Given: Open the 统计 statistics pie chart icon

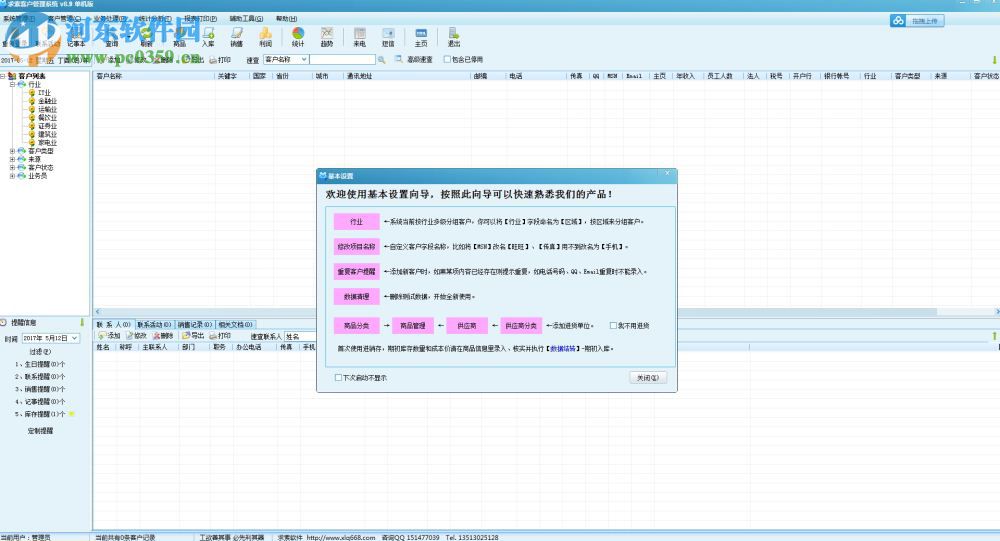Looking at the screenshot, I should [x=298, y=36].
